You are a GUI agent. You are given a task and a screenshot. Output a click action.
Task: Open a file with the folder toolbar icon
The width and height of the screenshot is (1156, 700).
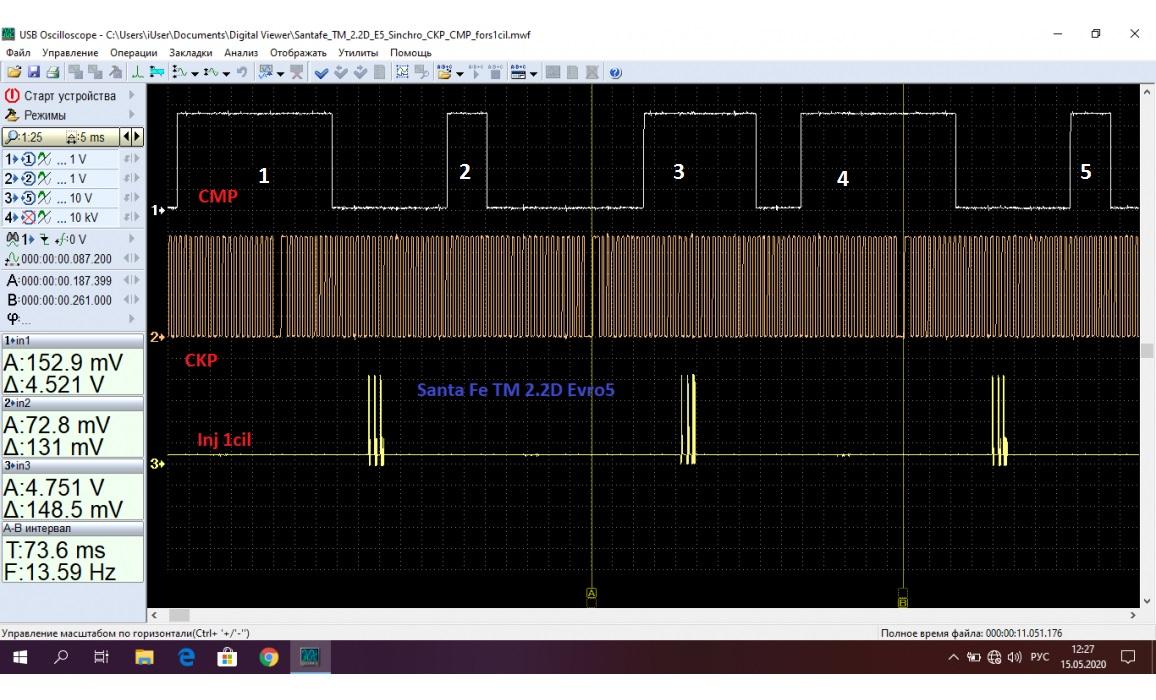click(14, 72)
